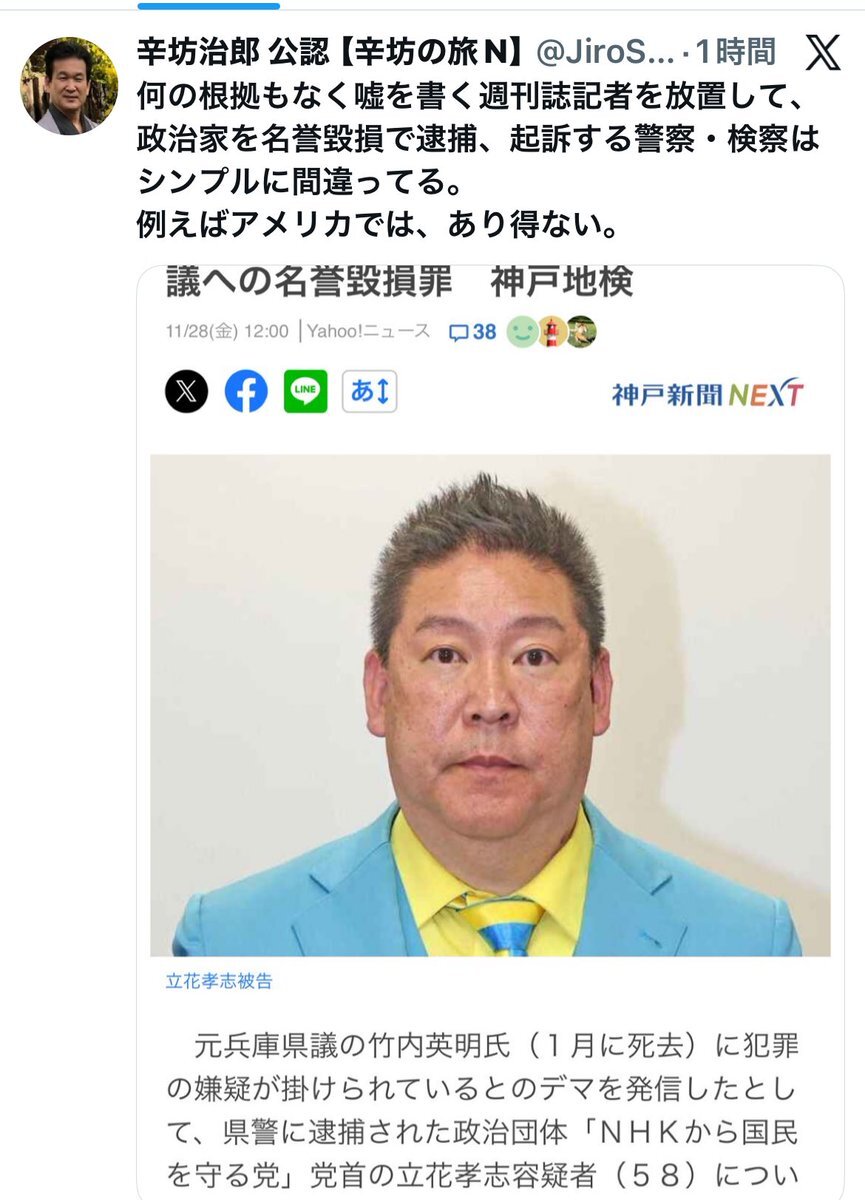Click the 立花孝志被告 caption link
The width and height of the screenshot is (865, 1200).
click(x=219, y=981)
